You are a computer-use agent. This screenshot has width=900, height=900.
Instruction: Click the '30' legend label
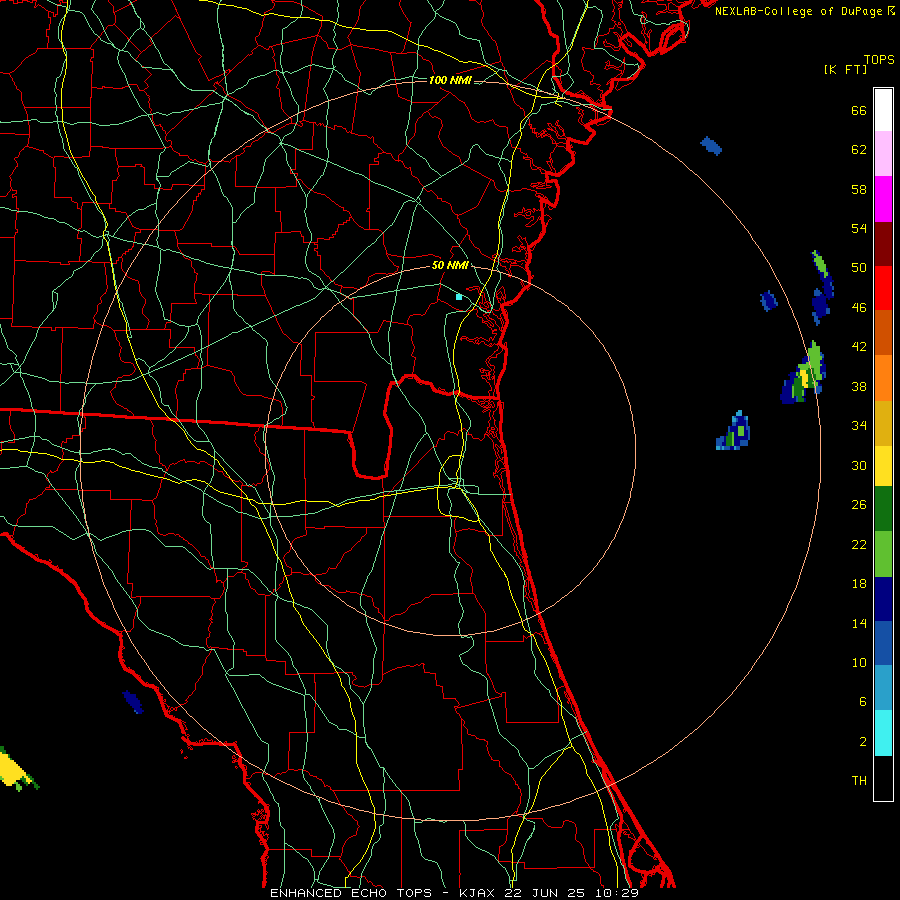tap(859, 465)
